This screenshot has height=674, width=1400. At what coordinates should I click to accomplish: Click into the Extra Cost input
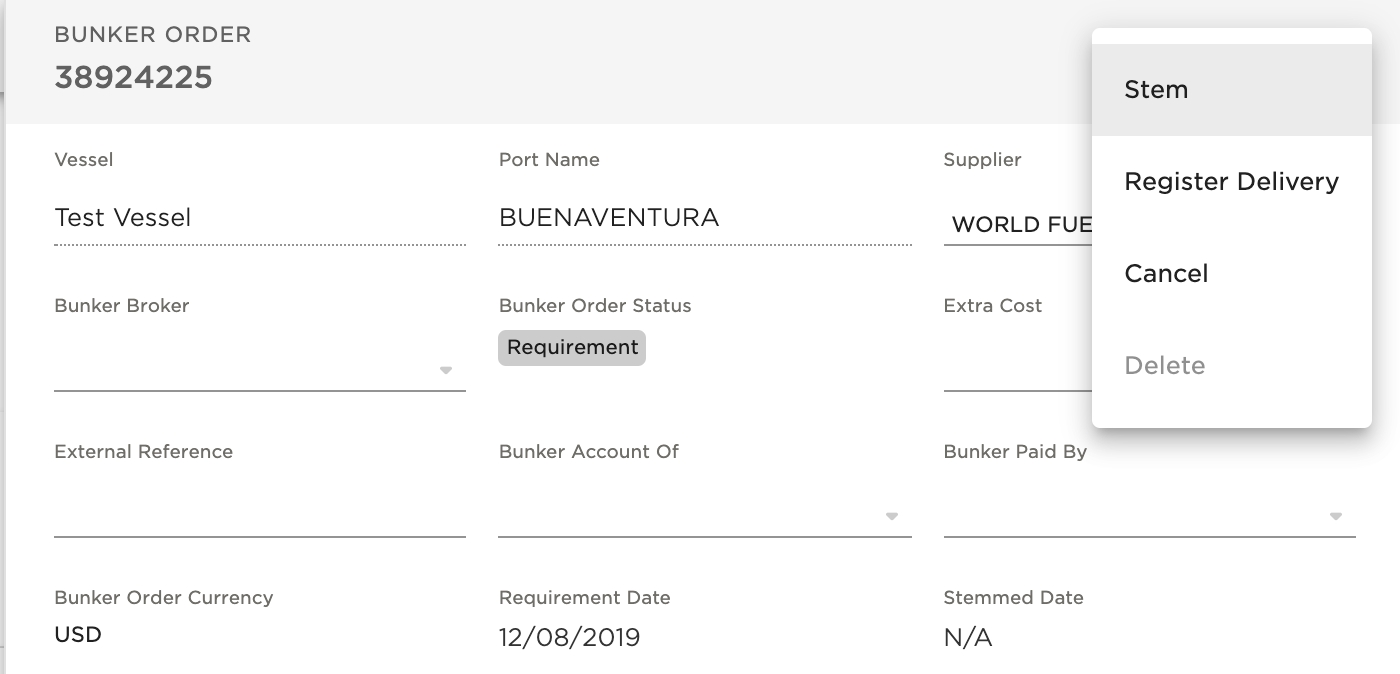pyautogui.click(x=1016, y=370)
